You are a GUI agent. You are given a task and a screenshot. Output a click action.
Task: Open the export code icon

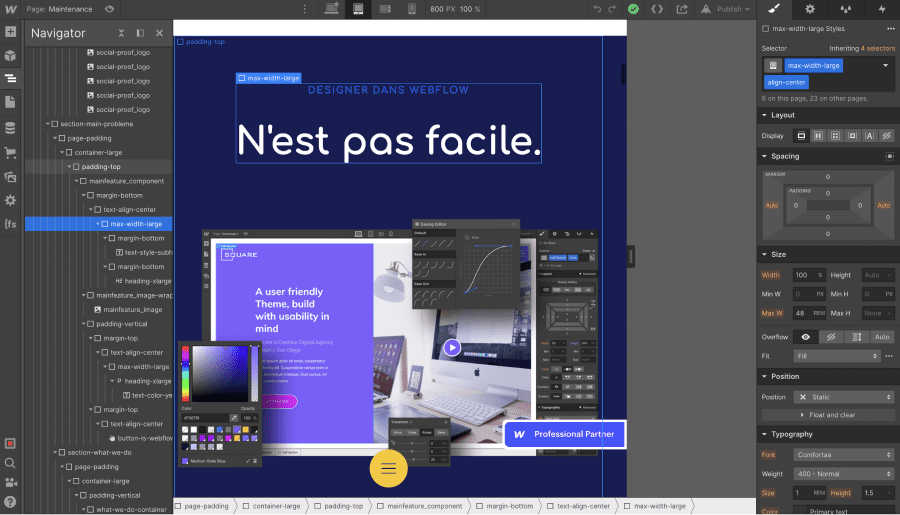point(657,9)
